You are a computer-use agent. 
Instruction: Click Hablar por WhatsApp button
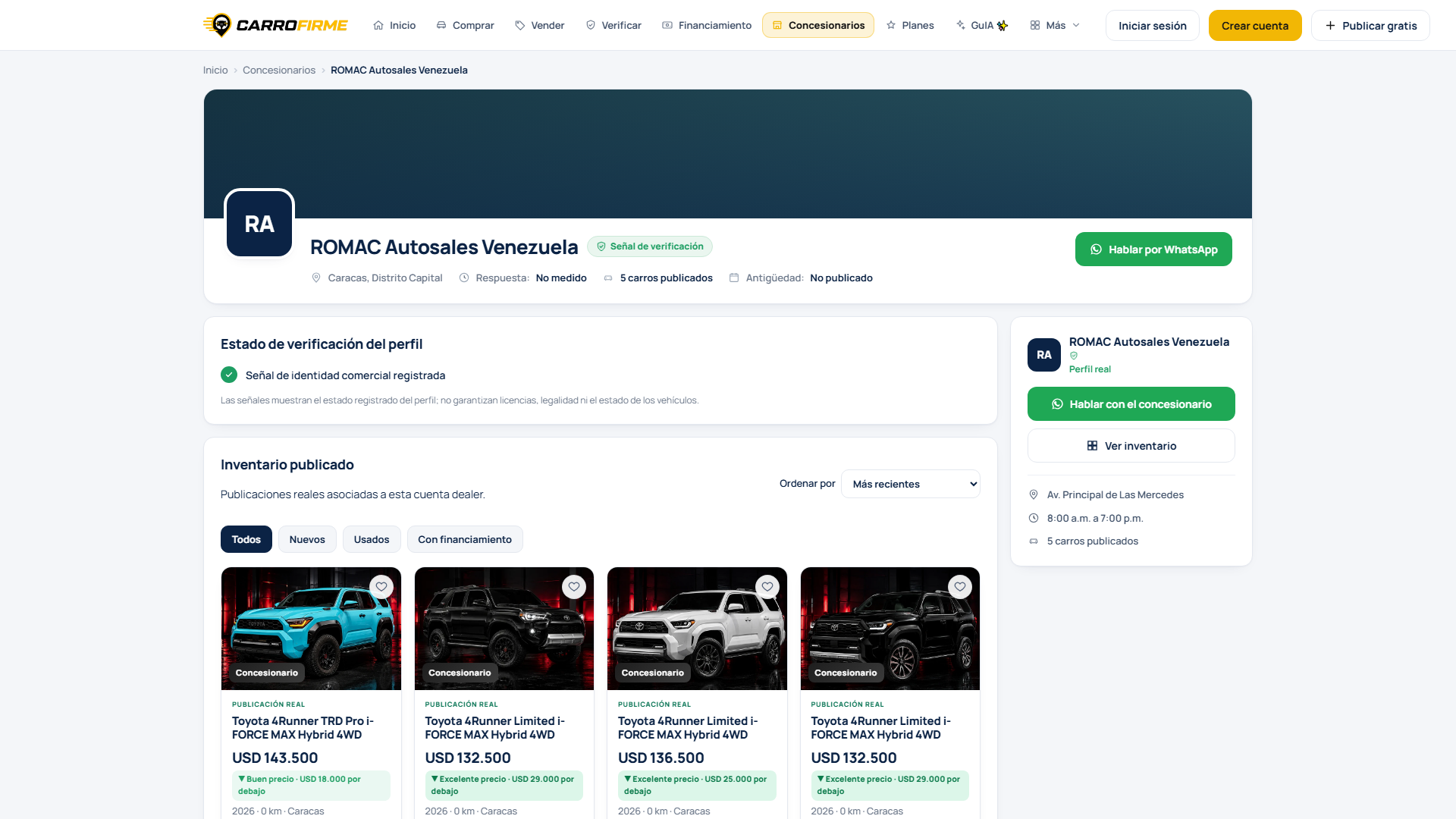pos(1153,249)
